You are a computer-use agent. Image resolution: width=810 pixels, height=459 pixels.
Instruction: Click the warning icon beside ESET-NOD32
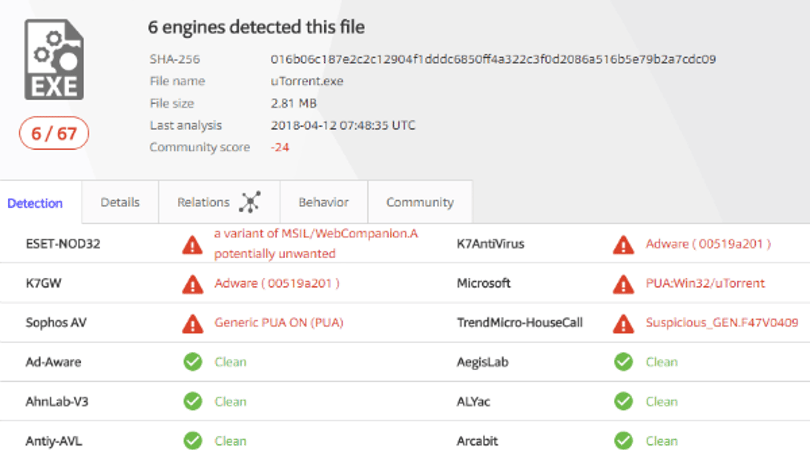point(192,244)
